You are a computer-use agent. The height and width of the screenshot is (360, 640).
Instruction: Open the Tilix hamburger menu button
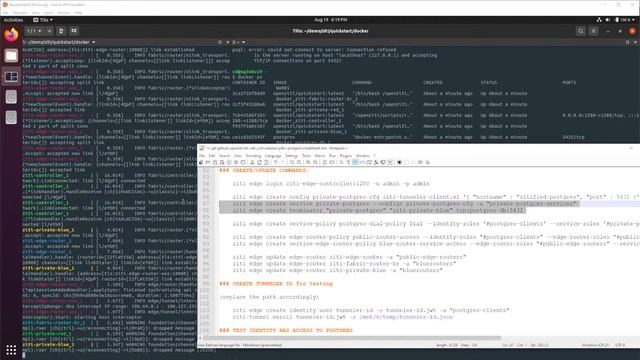tap(593, 31)
